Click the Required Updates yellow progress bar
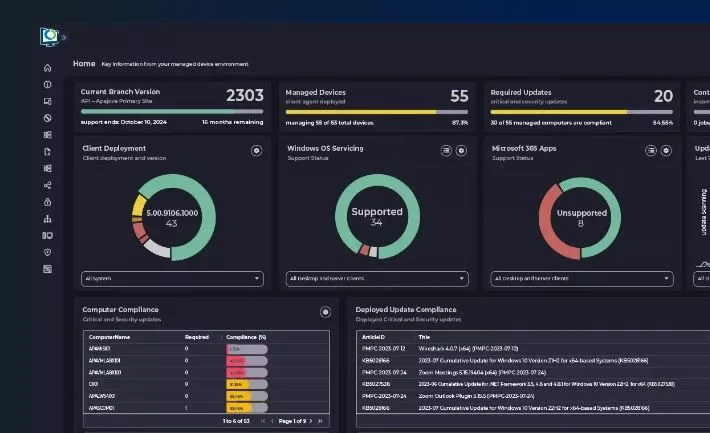Screen dimensions: 710x433 click(582, 112)
